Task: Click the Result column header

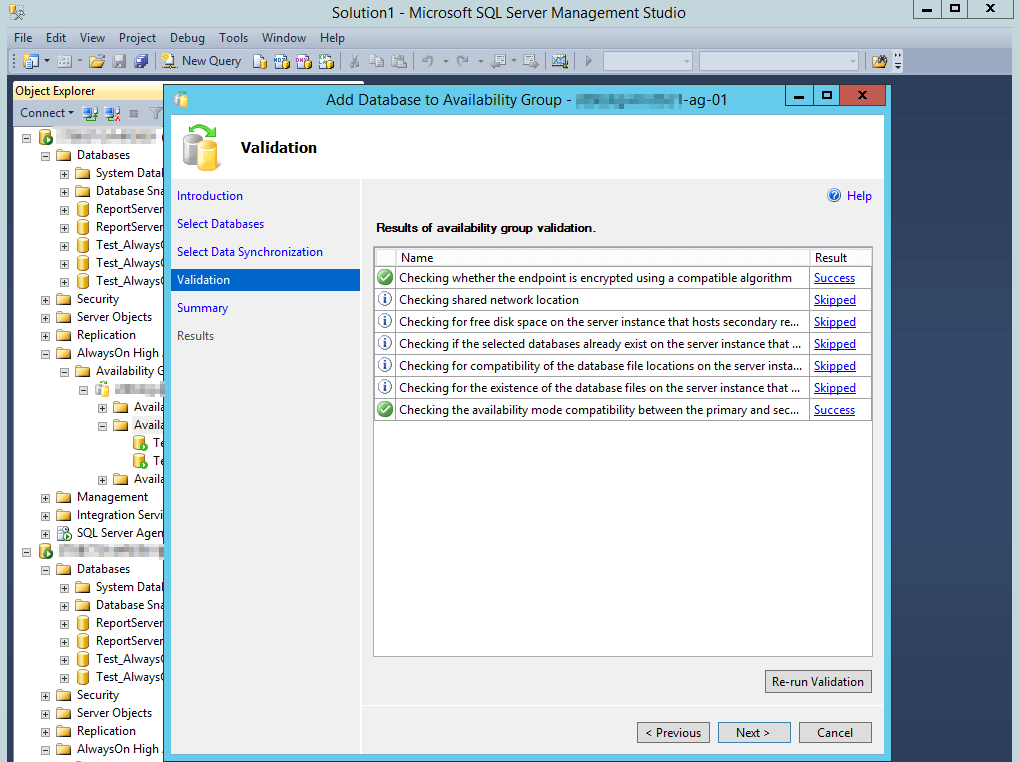Action: point(840,257)
